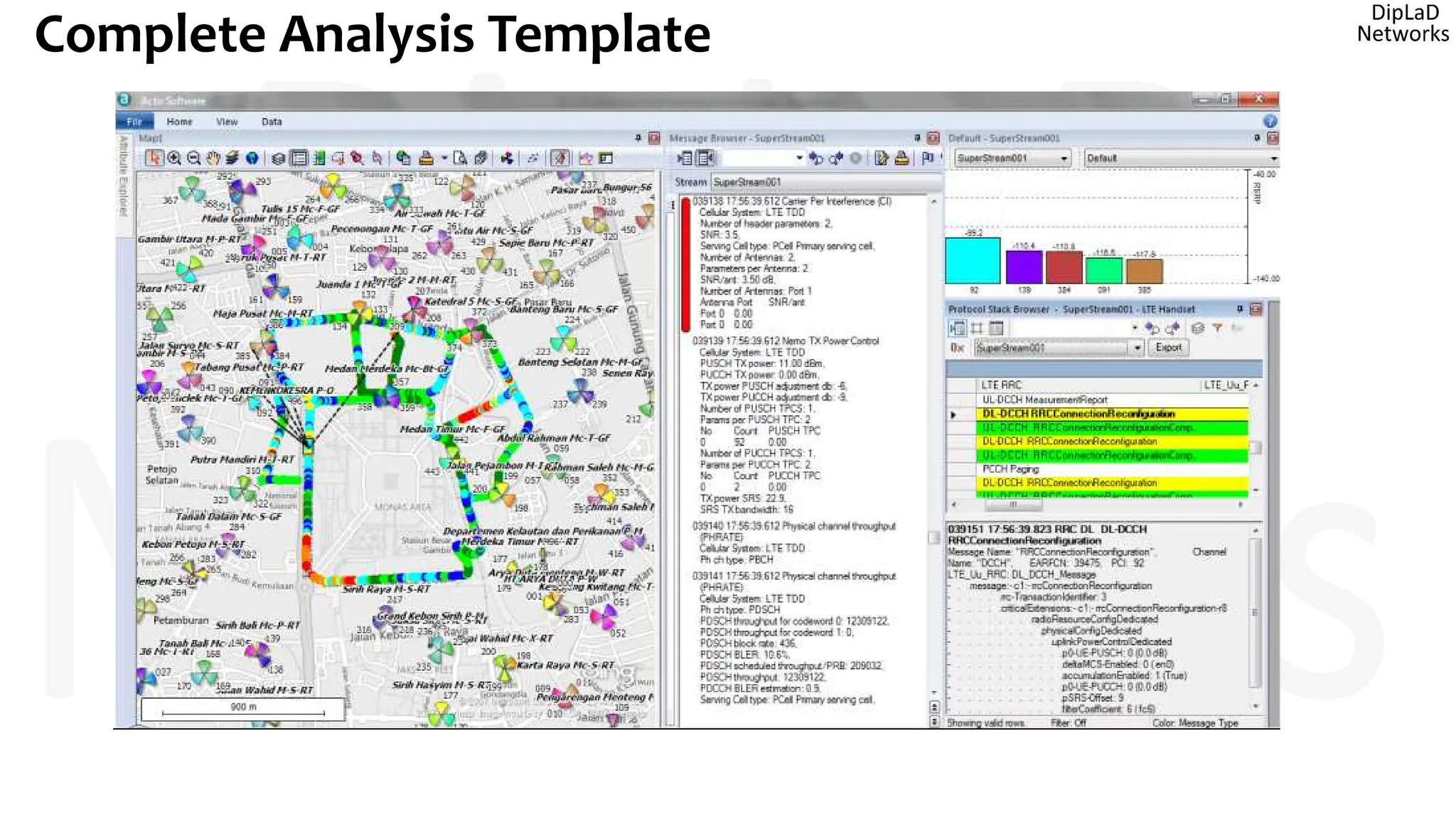1456x819 pixels.
Task: Click the blue File button
Action: click(x=134, y=122)
